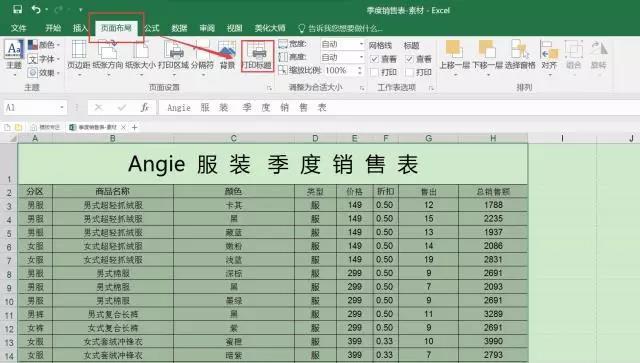This screenshot has width=640, height=363.
Task: Click Print Titles (打印标题) button
Action: (257, 56)
